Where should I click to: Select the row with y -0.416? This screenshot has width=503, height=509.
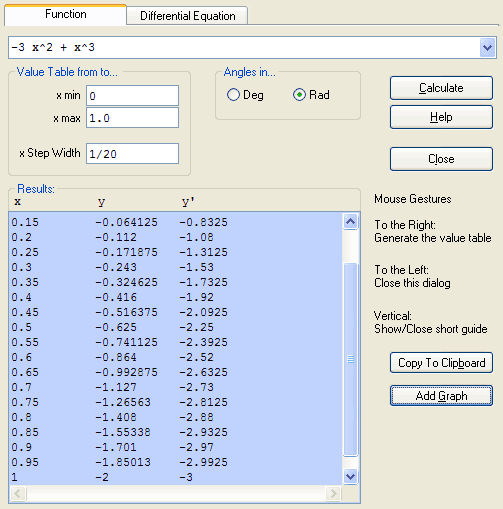[176, 297]
